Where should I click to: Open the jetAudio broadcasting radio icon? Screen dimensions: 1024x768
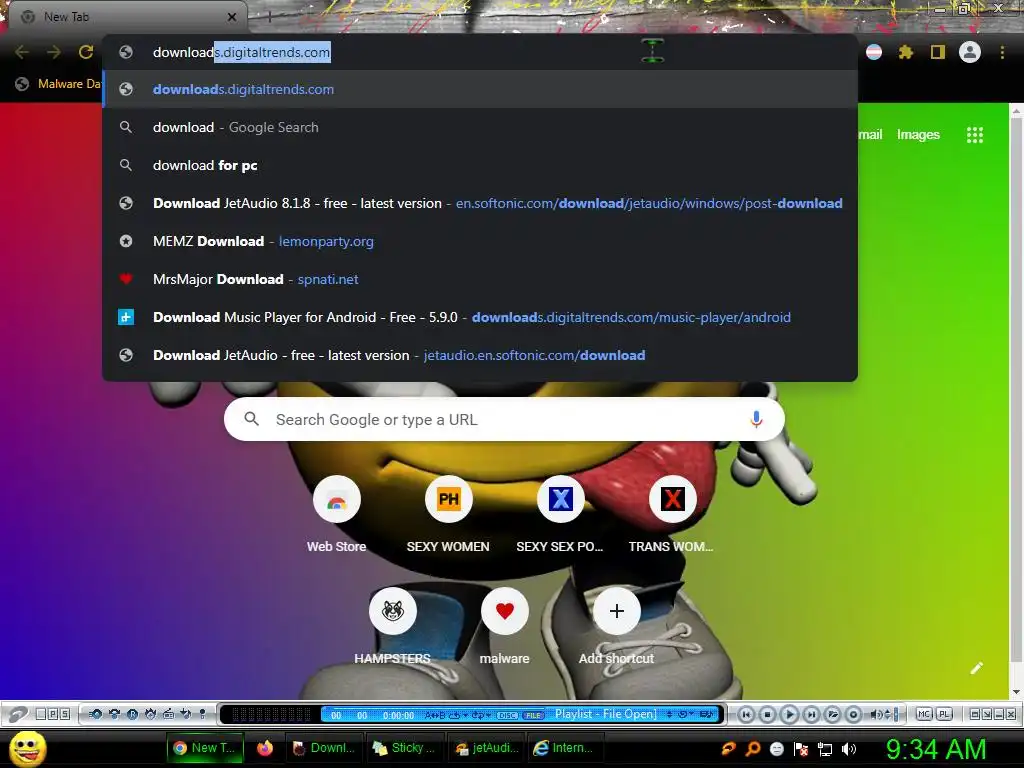tap(168, 714)
